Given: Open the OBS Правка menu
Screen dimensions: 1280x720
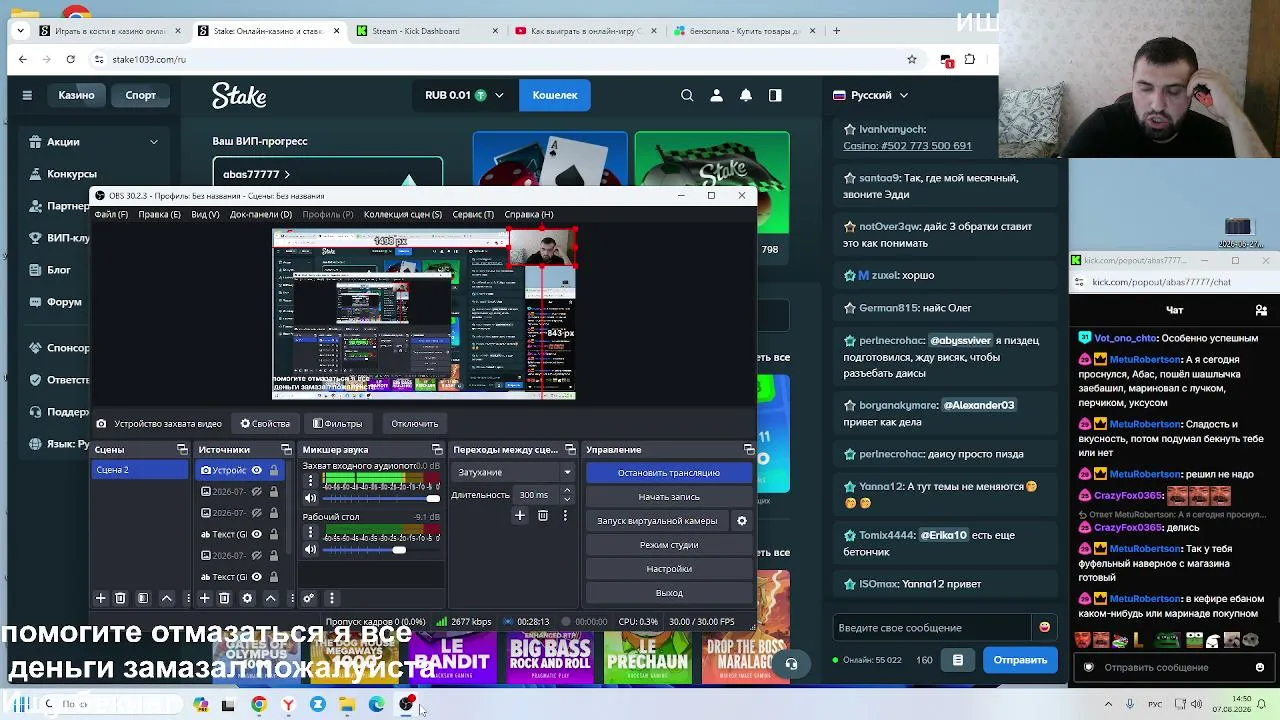Looking at the screenshot, I should coord(160,214).
